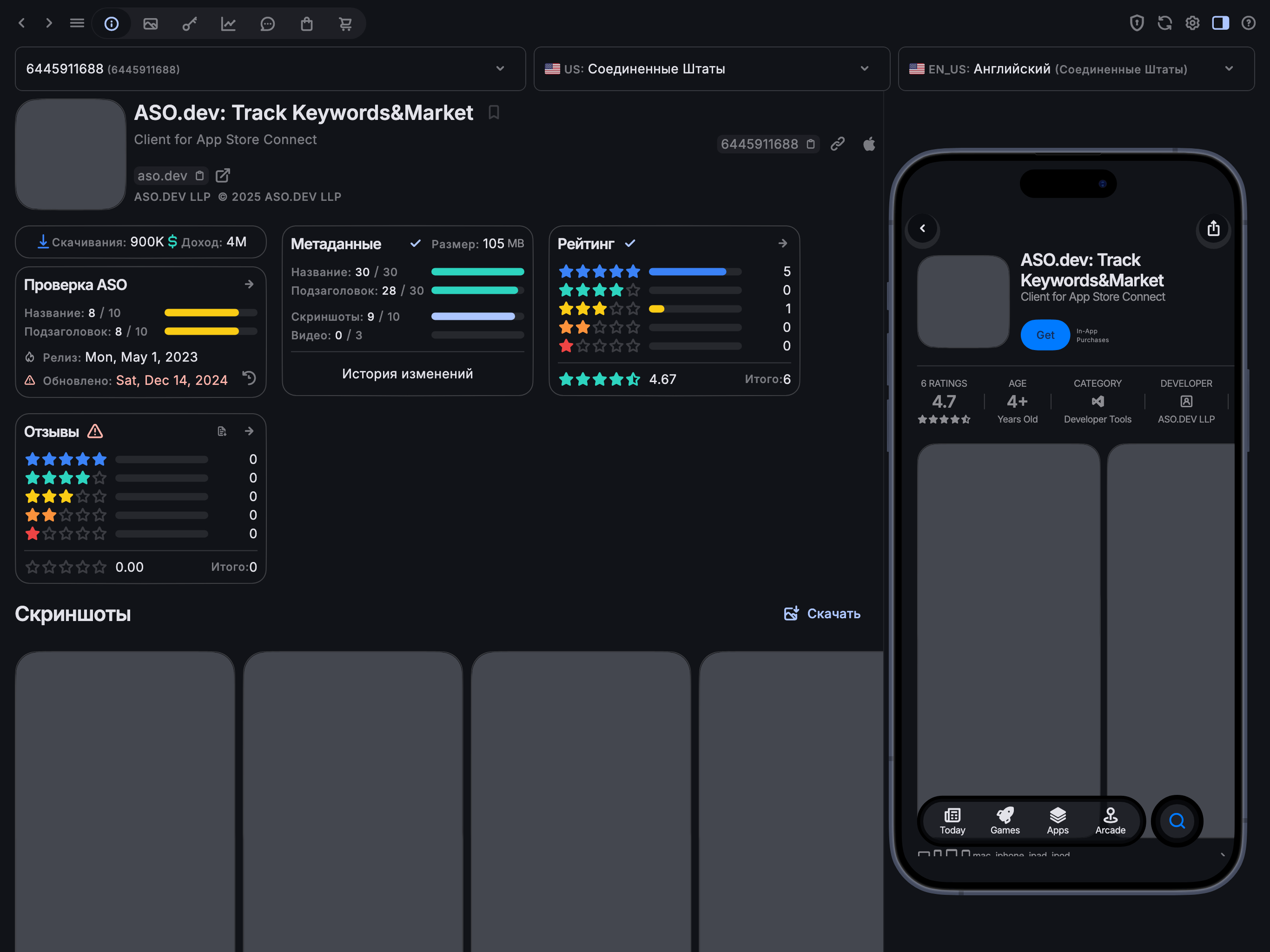Open the Рейтинг details arrow
This screenshot has width=1270, height=952.
(x=782, y=244)
